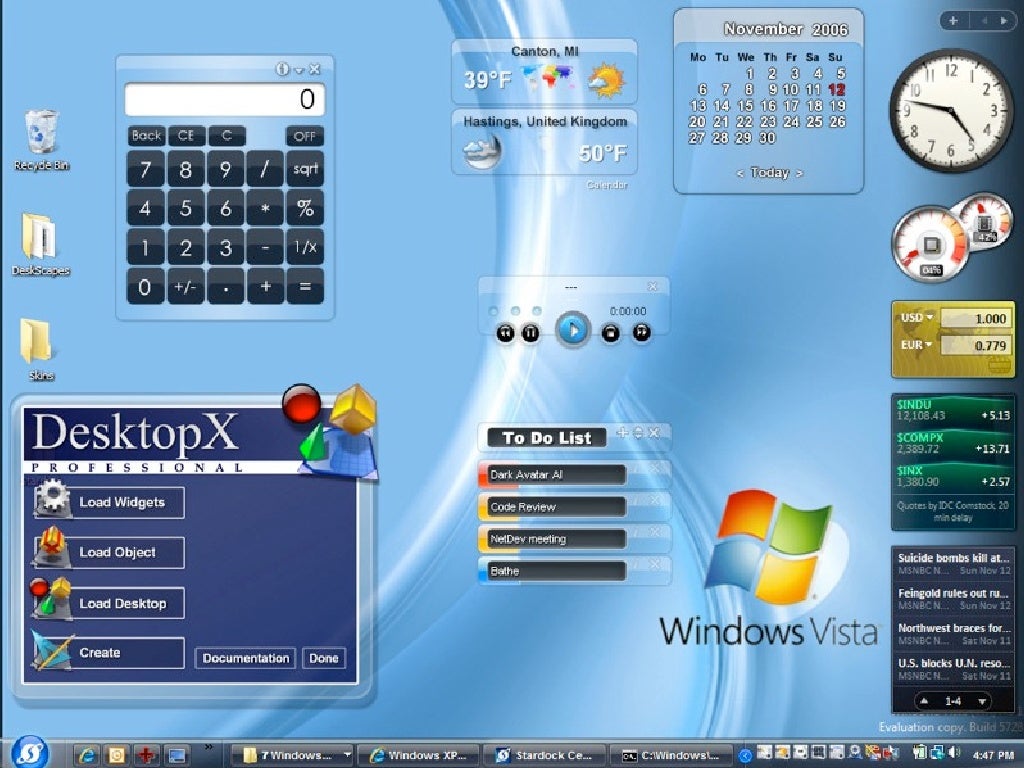1024x768 pixels.
Task: Click the Canton weather sun icon
Action: tap(606, 80)
